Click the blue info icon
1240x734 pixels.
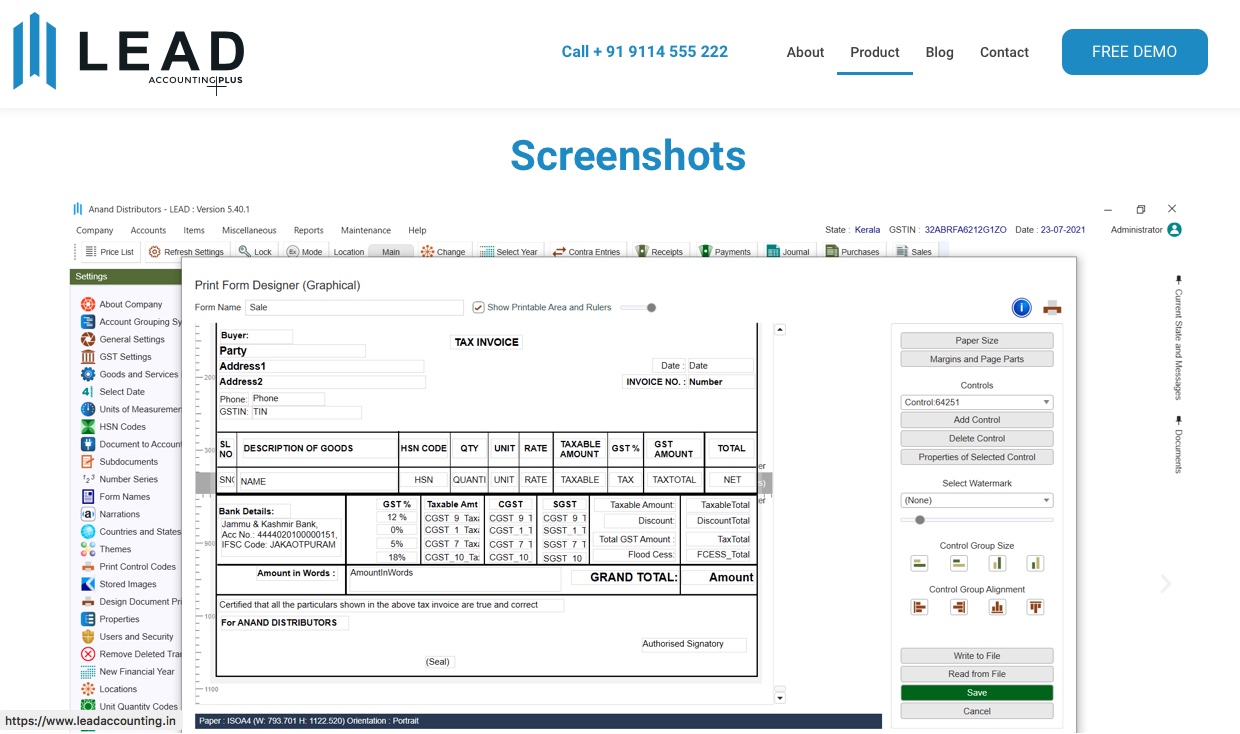(1021, 308)
